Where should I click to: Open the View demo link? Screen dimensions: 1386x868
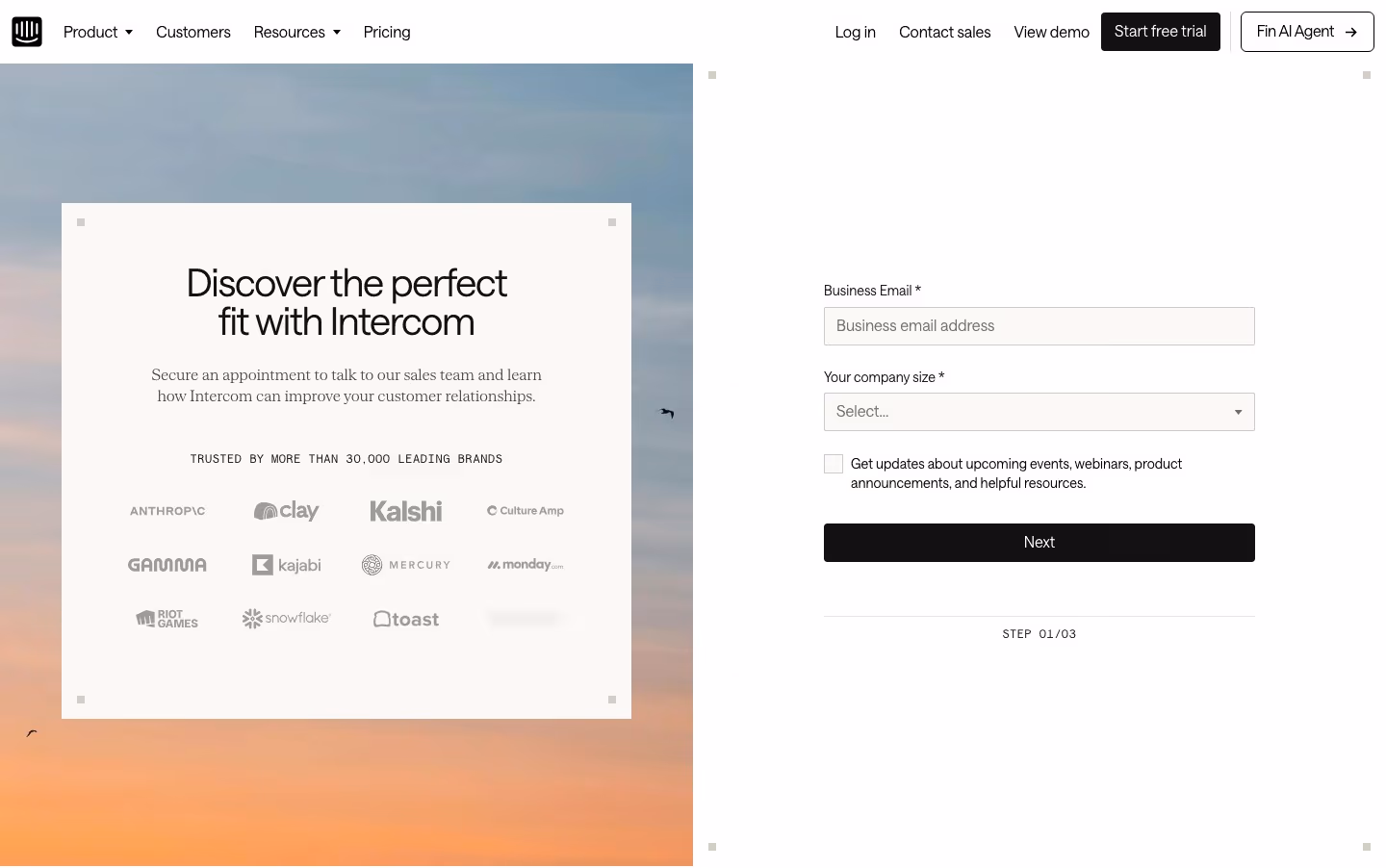pos(1052,32)
